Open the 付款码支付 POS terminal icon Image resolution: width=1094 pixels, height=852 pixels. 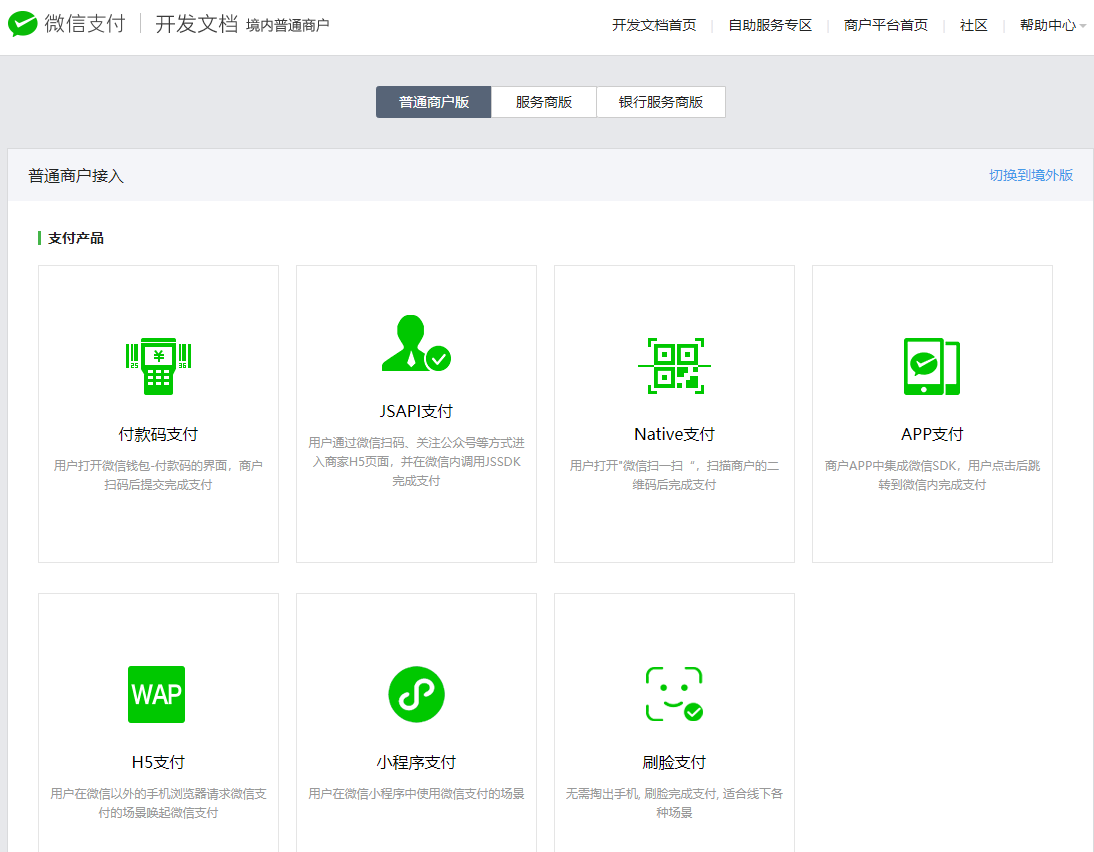[158, 366]
